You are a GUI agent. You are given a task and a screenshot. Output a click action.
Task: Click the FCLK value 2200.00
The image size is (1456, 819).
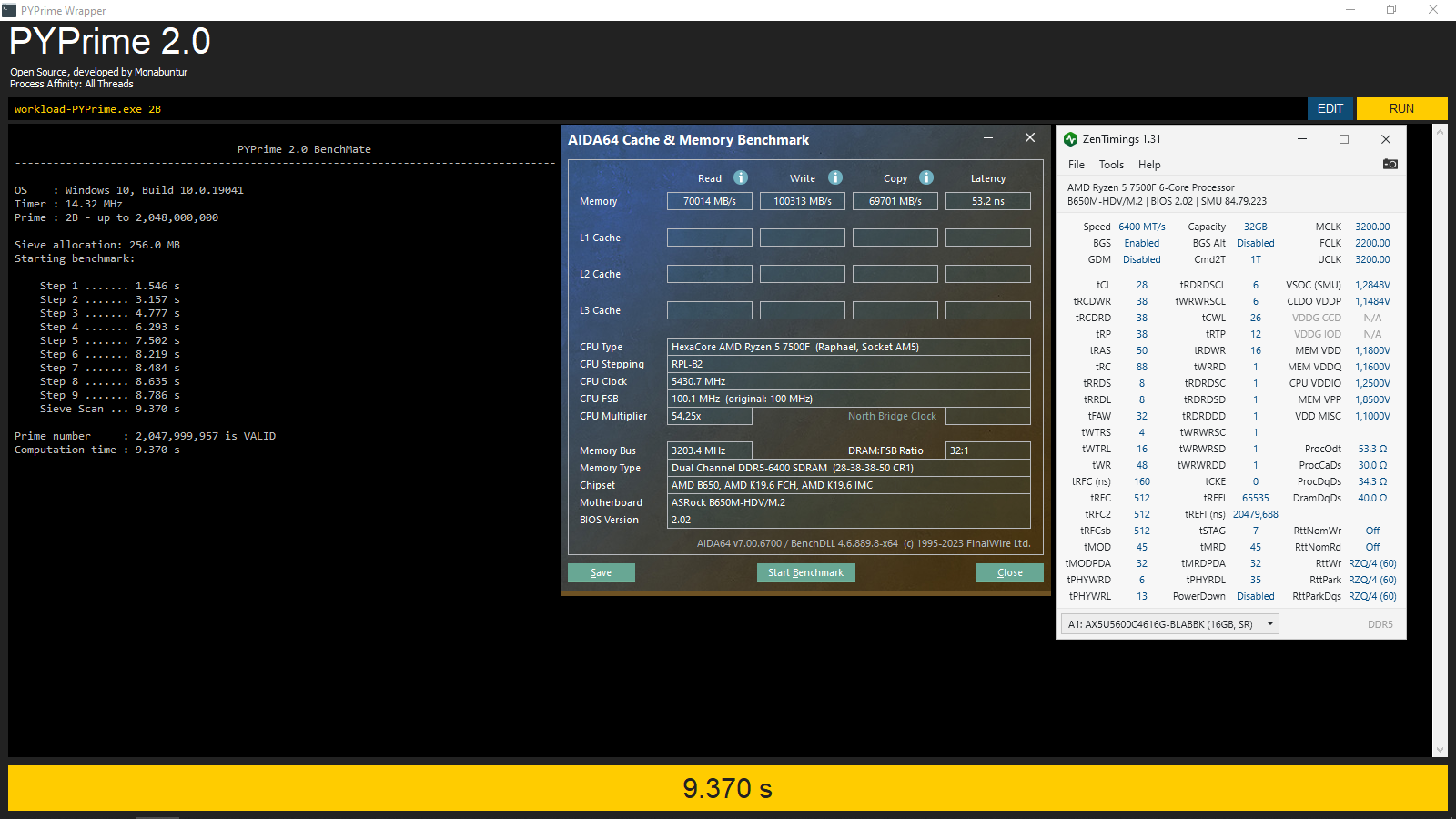1372,243
